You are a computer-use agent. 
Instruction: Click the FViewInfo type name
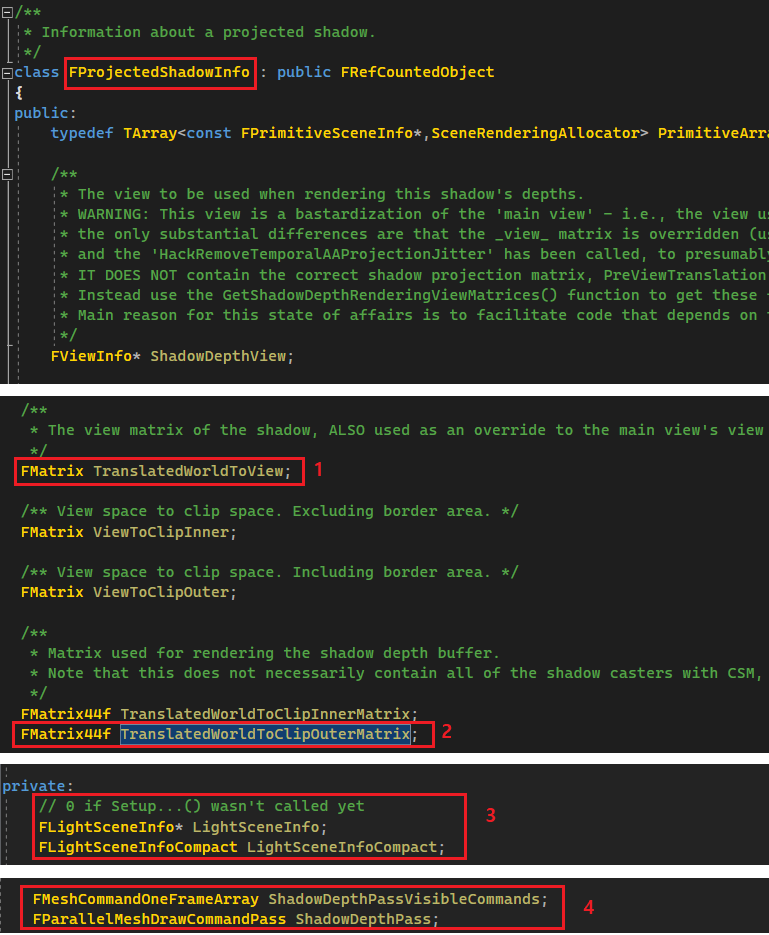91,356
